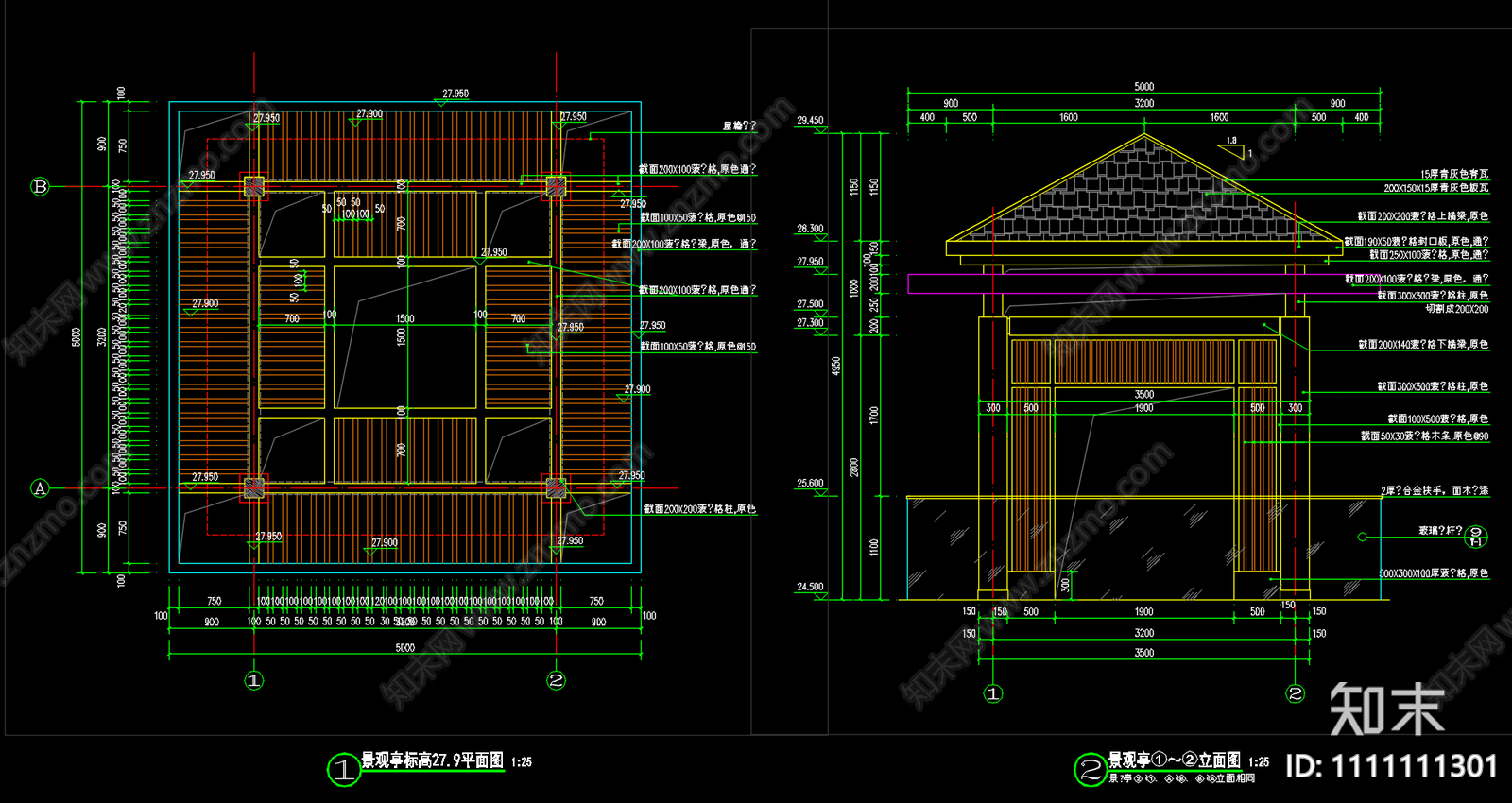1512x803 pixels.
Task: Click the elevation level mark 25.600
Action: tap(810, 484)
